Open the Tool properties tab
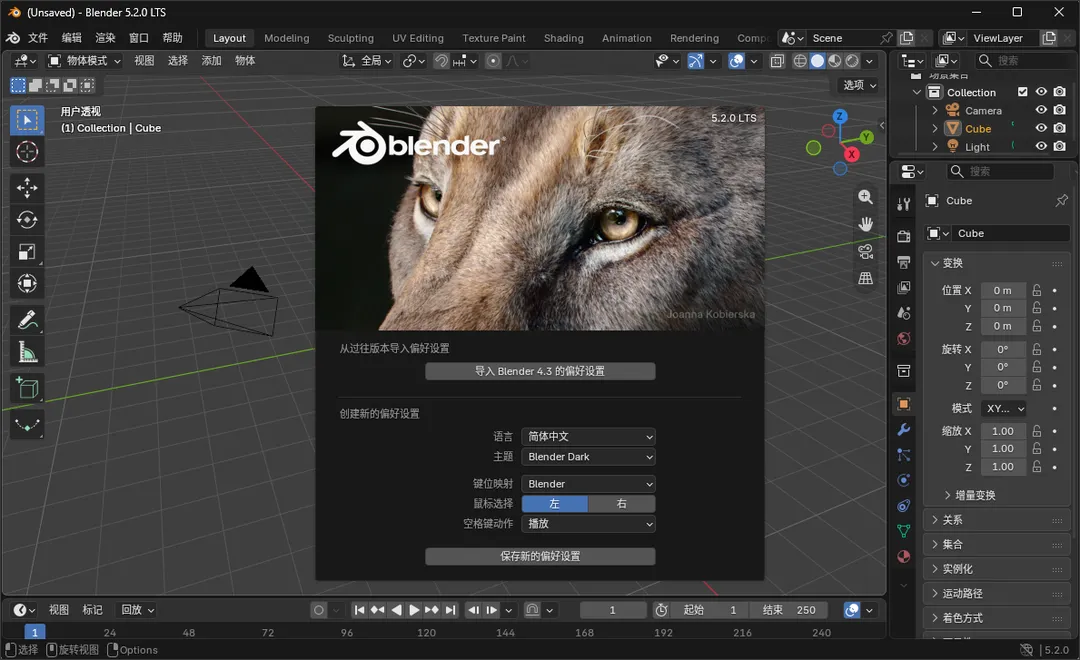Screen dimensions: 1080x660 [904, 204]
